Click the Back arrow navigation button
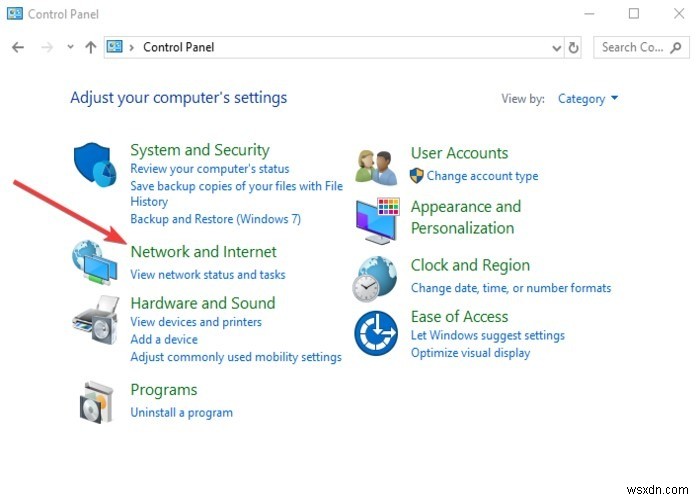Viewport: 700px width, 500px height. (x=18, y=47)
